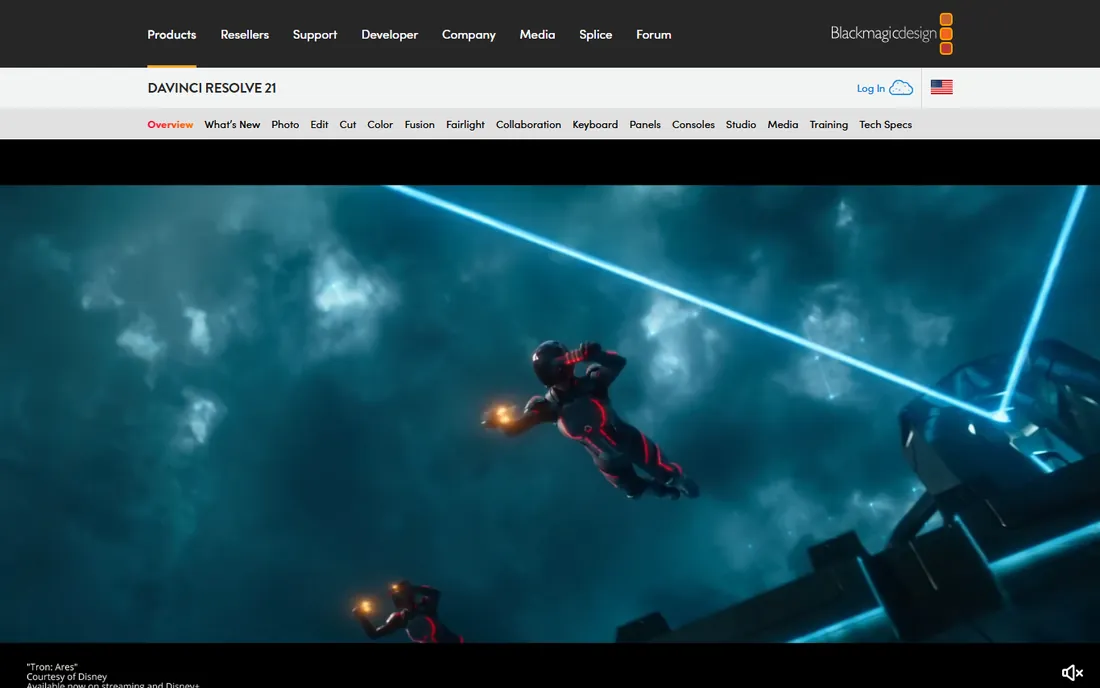The height and width of the screenshot is (688, 1100).
Task: Switch to the Collaboration tab
Action: (x=528, y=124)
